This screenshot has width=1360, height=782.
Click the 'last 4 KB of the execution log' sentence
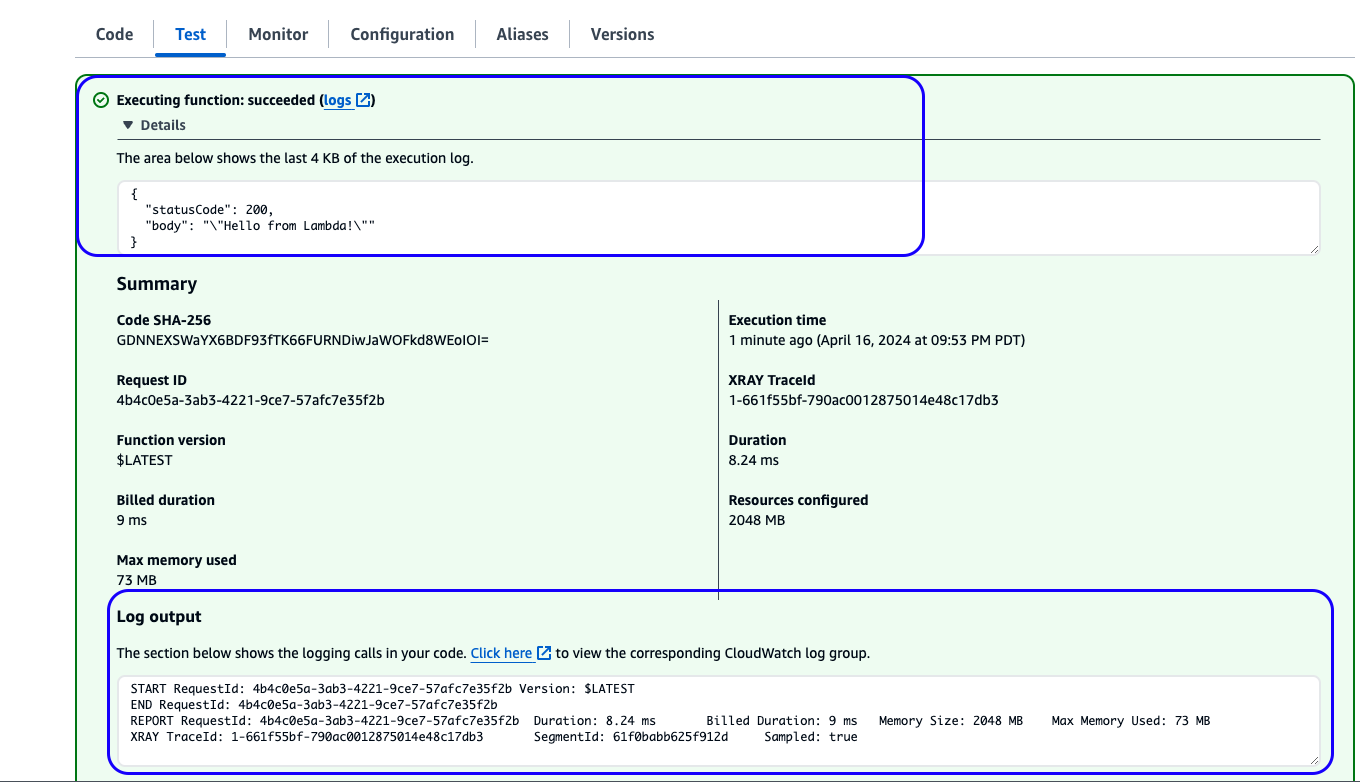[295, 158]
